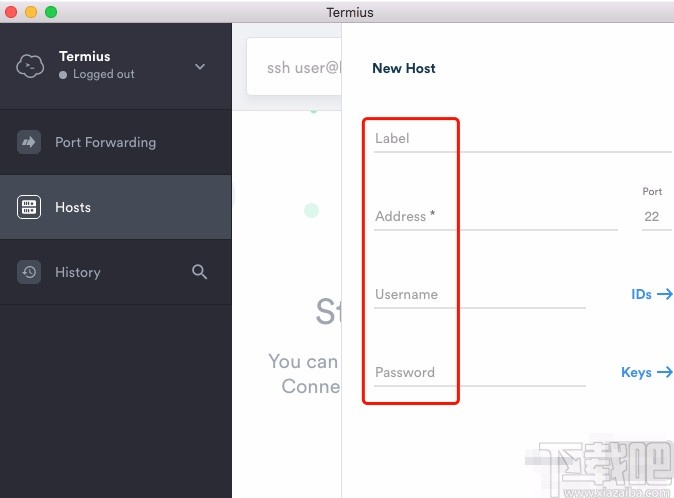
Task: Click the Termius cloud logo icon
Action: click(30, 66)
